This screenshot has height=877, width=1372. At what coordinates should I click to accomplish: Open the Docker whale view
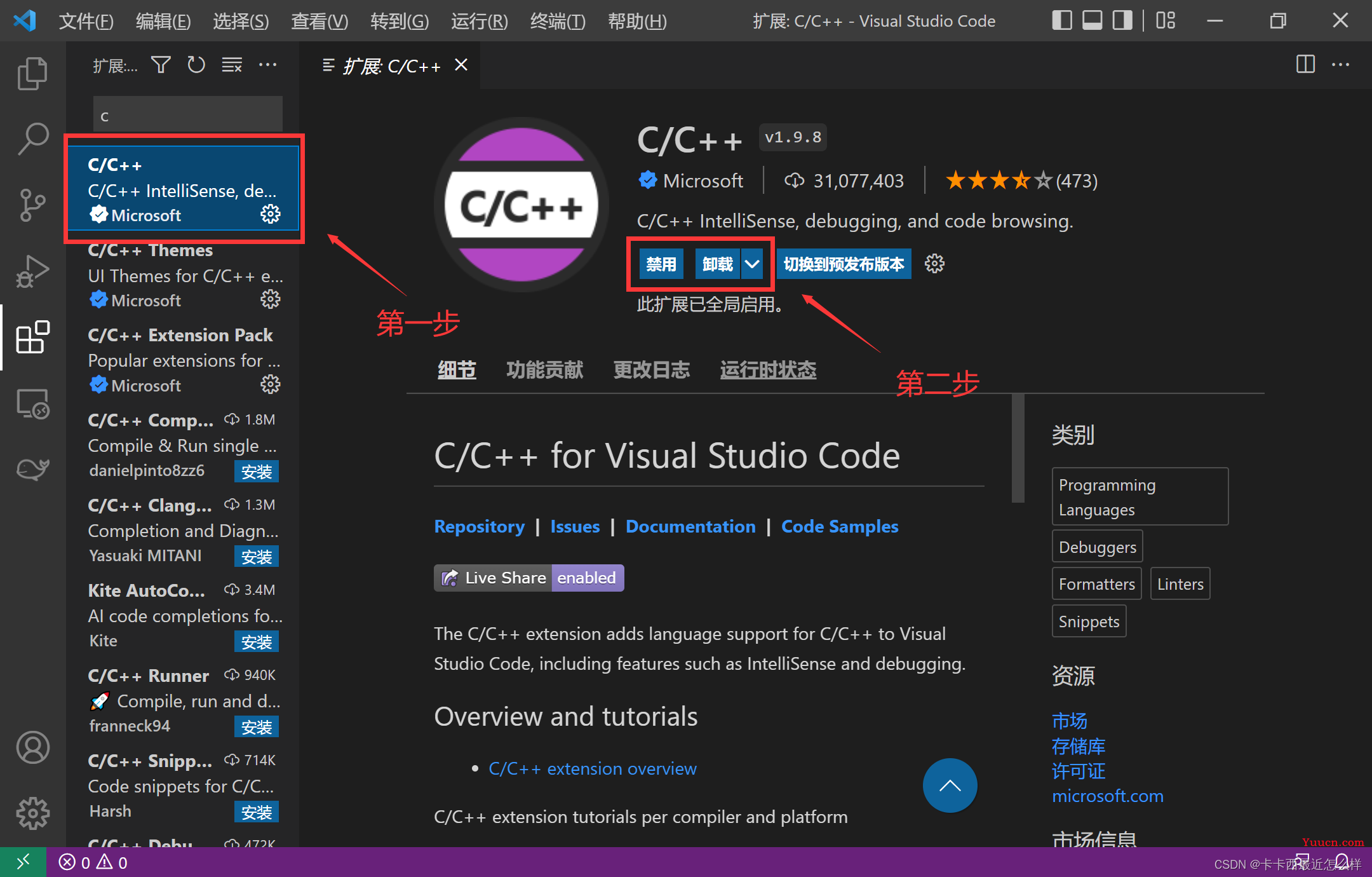32,469
